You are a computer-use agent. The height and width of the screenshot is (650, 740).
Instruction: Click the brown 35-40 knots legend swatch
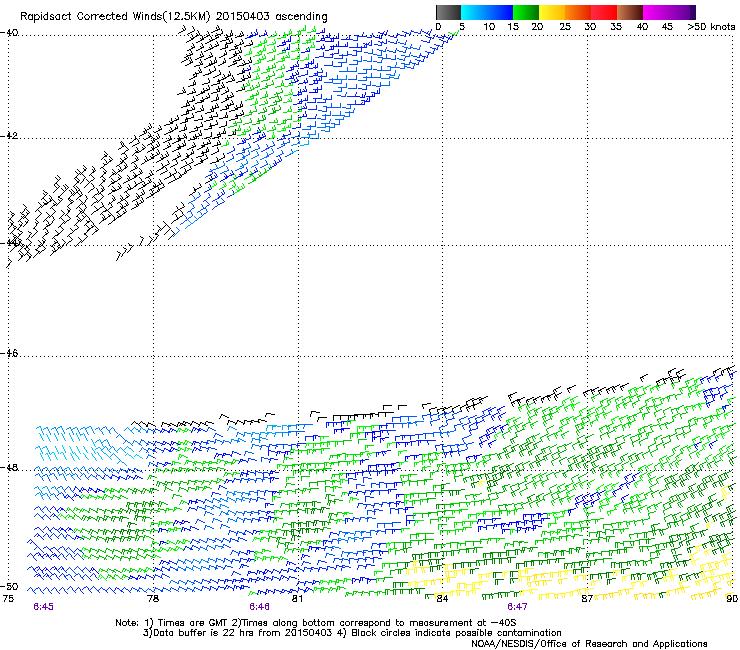[x=630, y=12]
